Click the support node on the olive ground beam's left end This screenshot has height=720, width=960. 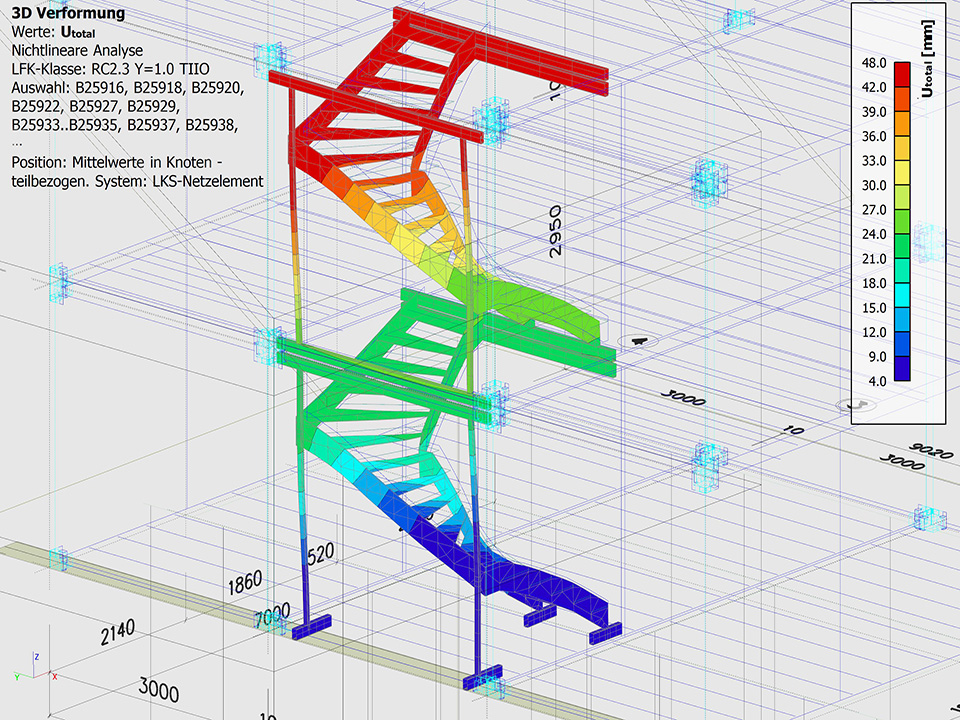(x=59, y=558)
